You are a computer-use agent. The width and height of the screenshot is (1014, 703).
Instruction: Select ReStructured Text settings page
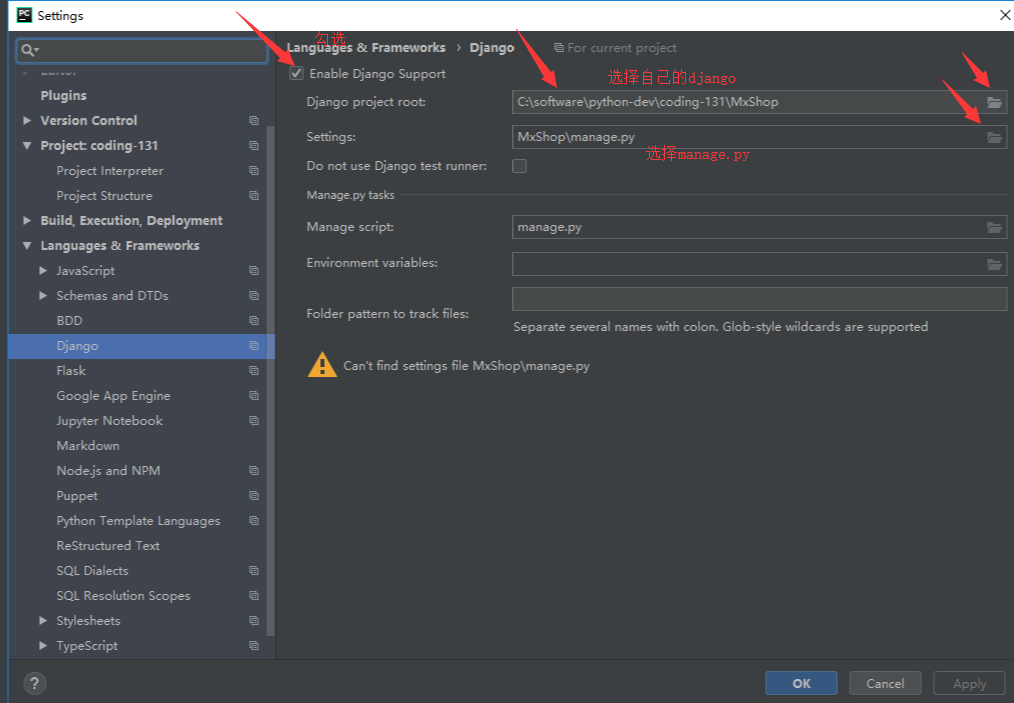(108, 546)
